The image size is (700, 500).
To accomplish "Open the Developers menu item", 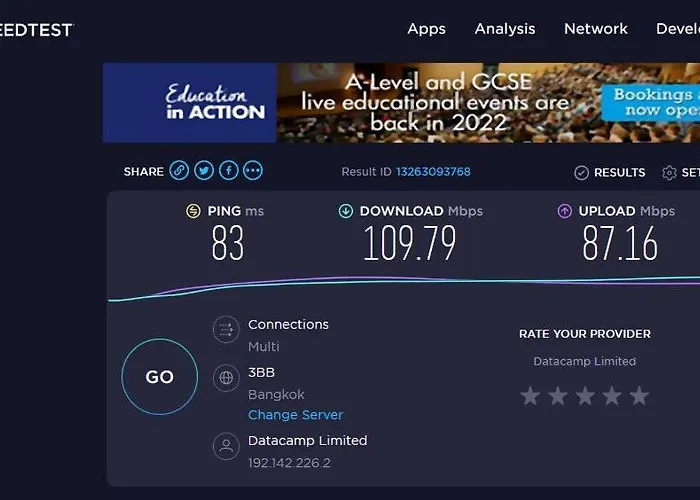I will point(678,29).
